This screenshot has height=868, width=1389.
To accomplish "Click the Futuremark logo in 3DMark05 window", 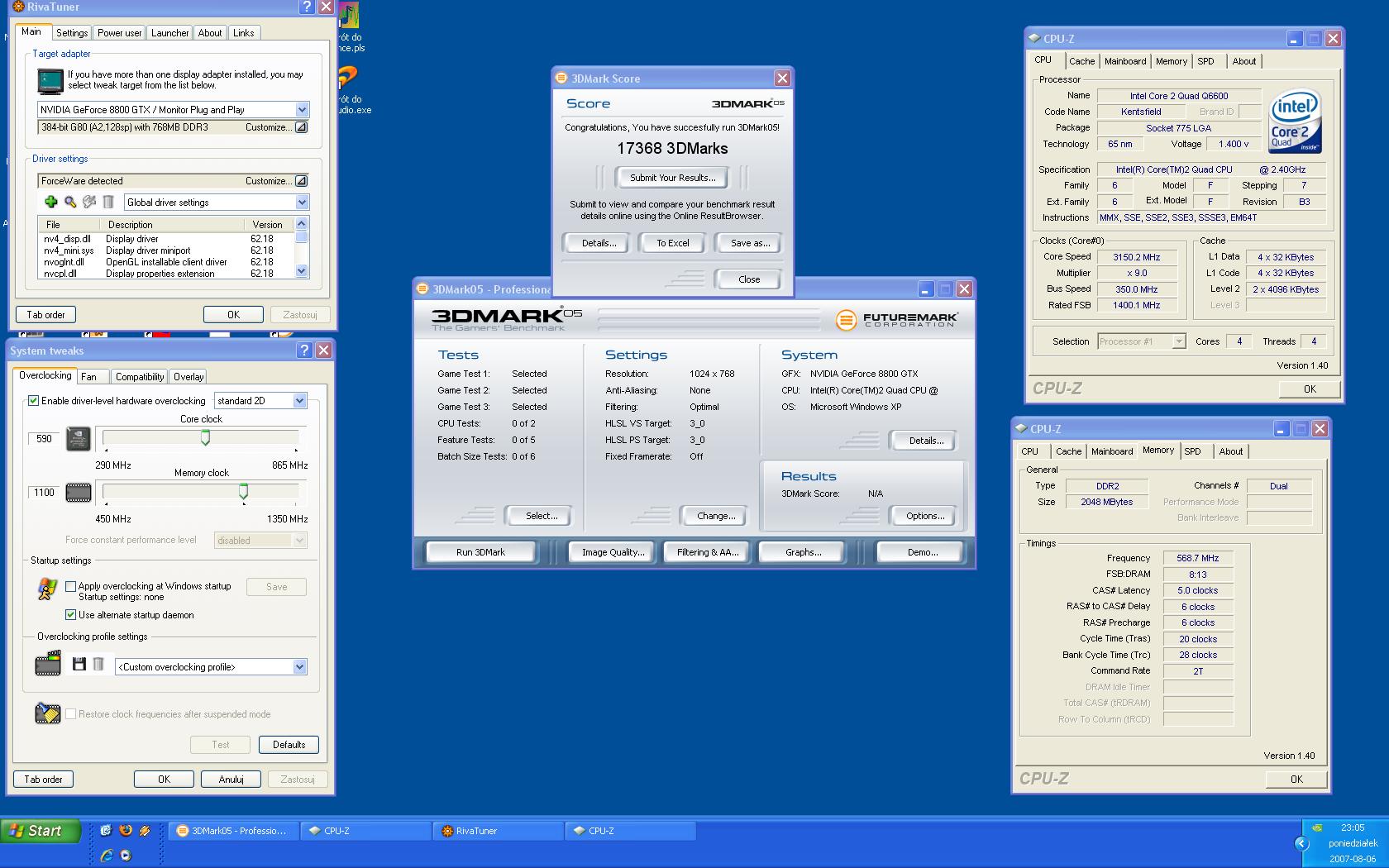I will coord(896,320).
